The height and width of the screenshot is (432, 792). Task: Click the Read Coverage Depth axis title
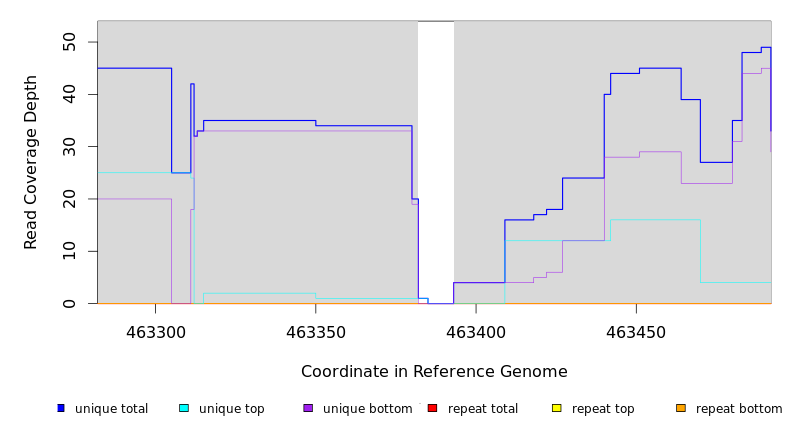pyautogui.click(x=31, y=162)
